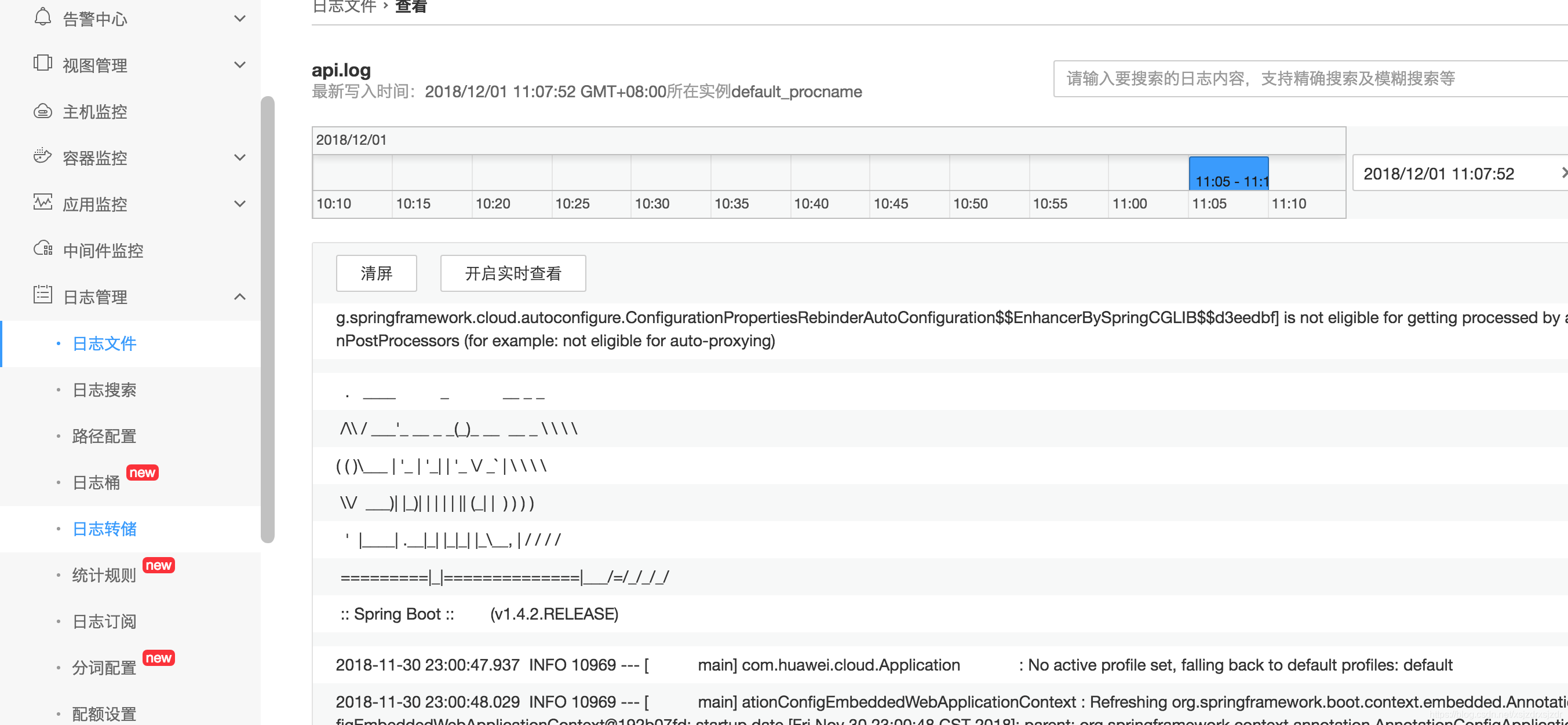1568x725 pixels.
Task: Open the 日志转储 submenu item
Action: [x=104, y=529]
